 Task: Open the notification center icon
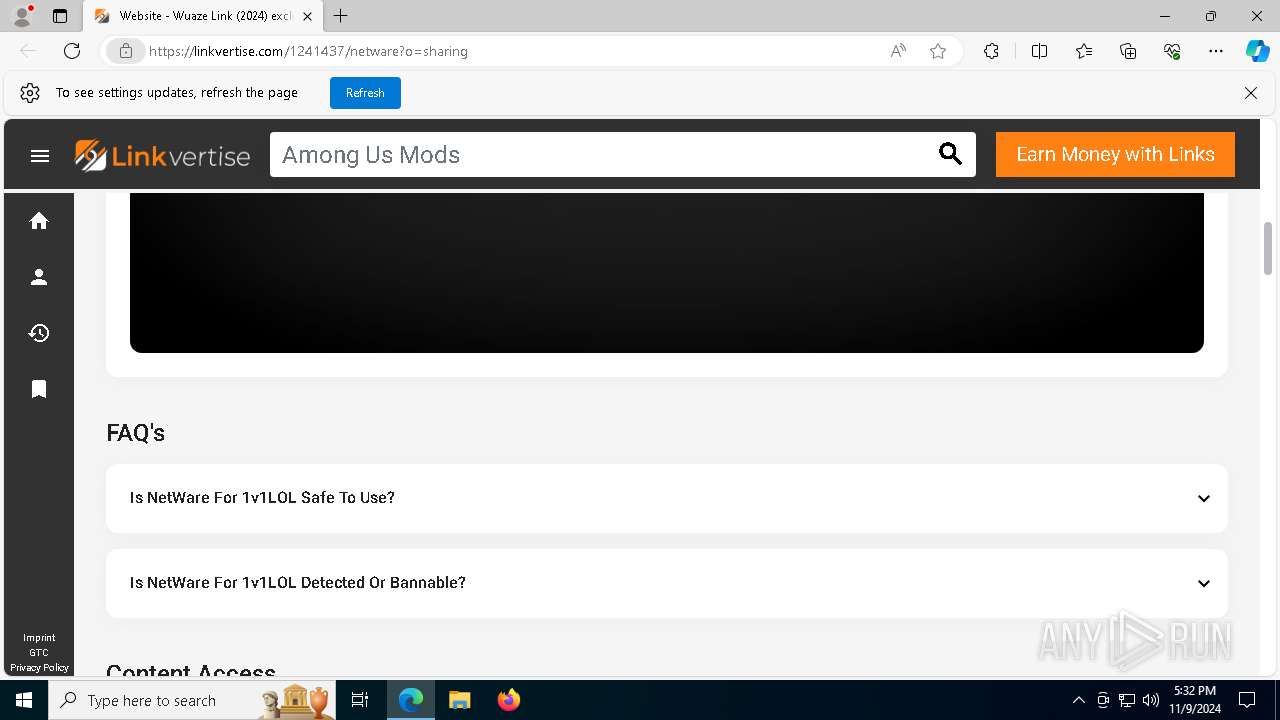coord(1247,700)
